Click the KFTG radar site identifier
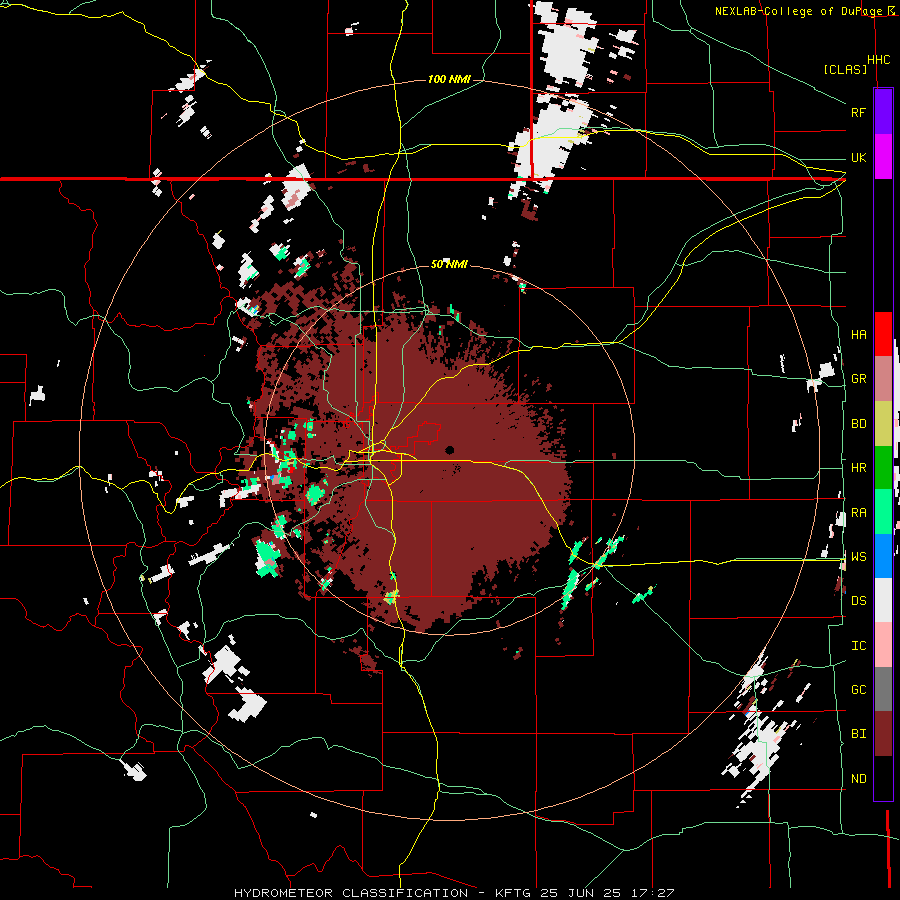Viewport: 900px width, 900px height. (510, 893)
